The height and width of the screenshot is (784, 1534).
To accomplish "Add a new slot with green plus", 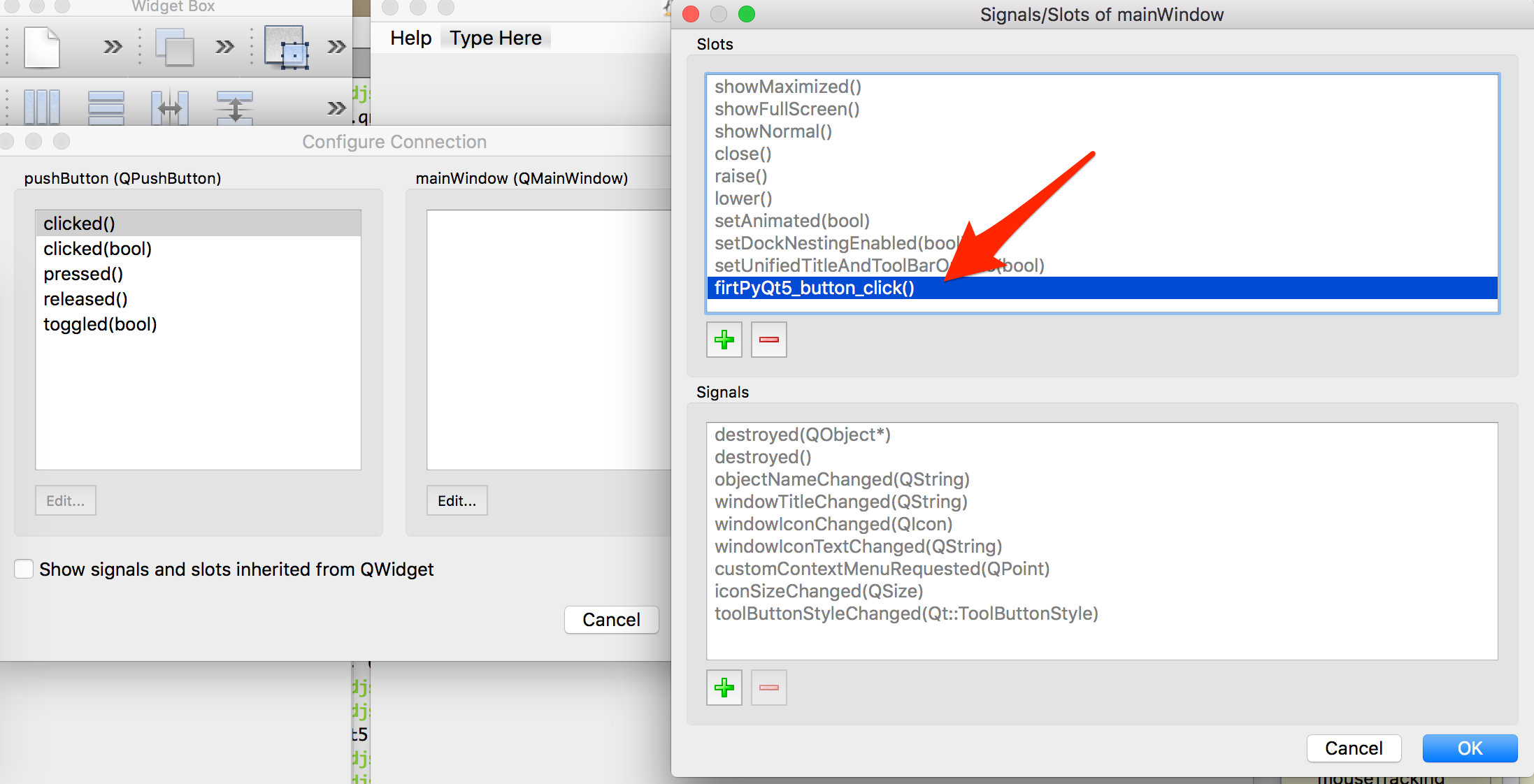I will [724, 340].
